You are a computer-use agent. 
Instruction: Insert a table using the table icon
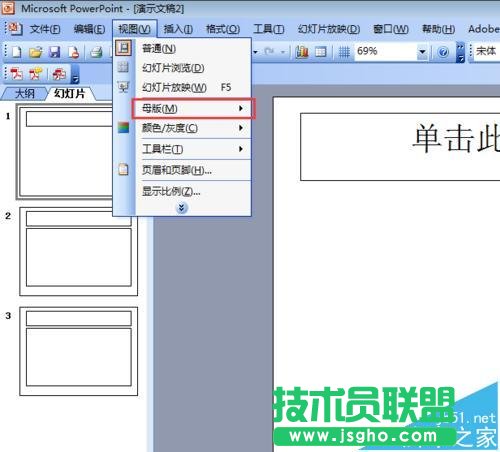tap(321, 52)
